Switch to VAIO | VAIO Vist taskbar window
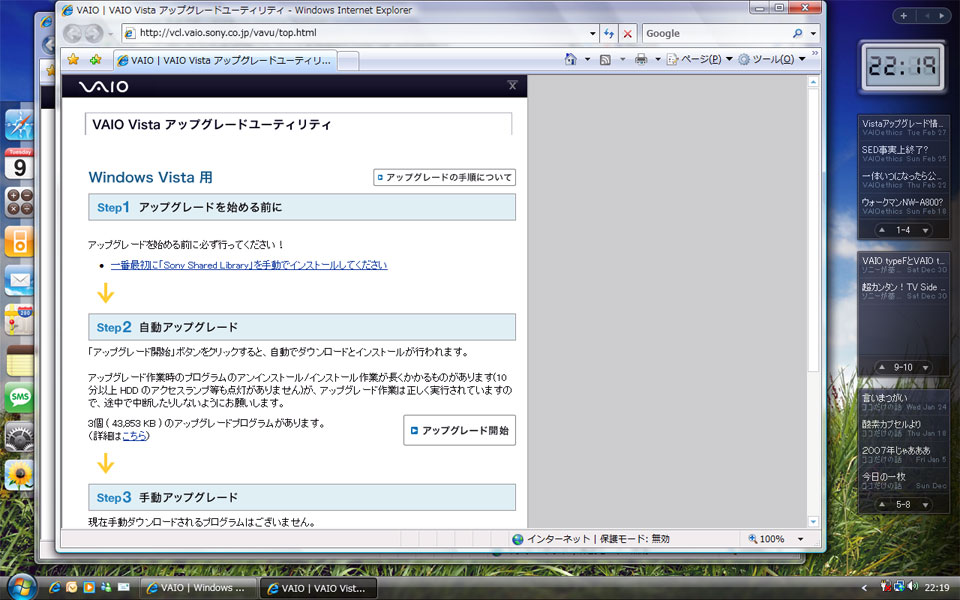Image resolution: width=960 pixels, height=600 pixels. click(x=318, y=588)
